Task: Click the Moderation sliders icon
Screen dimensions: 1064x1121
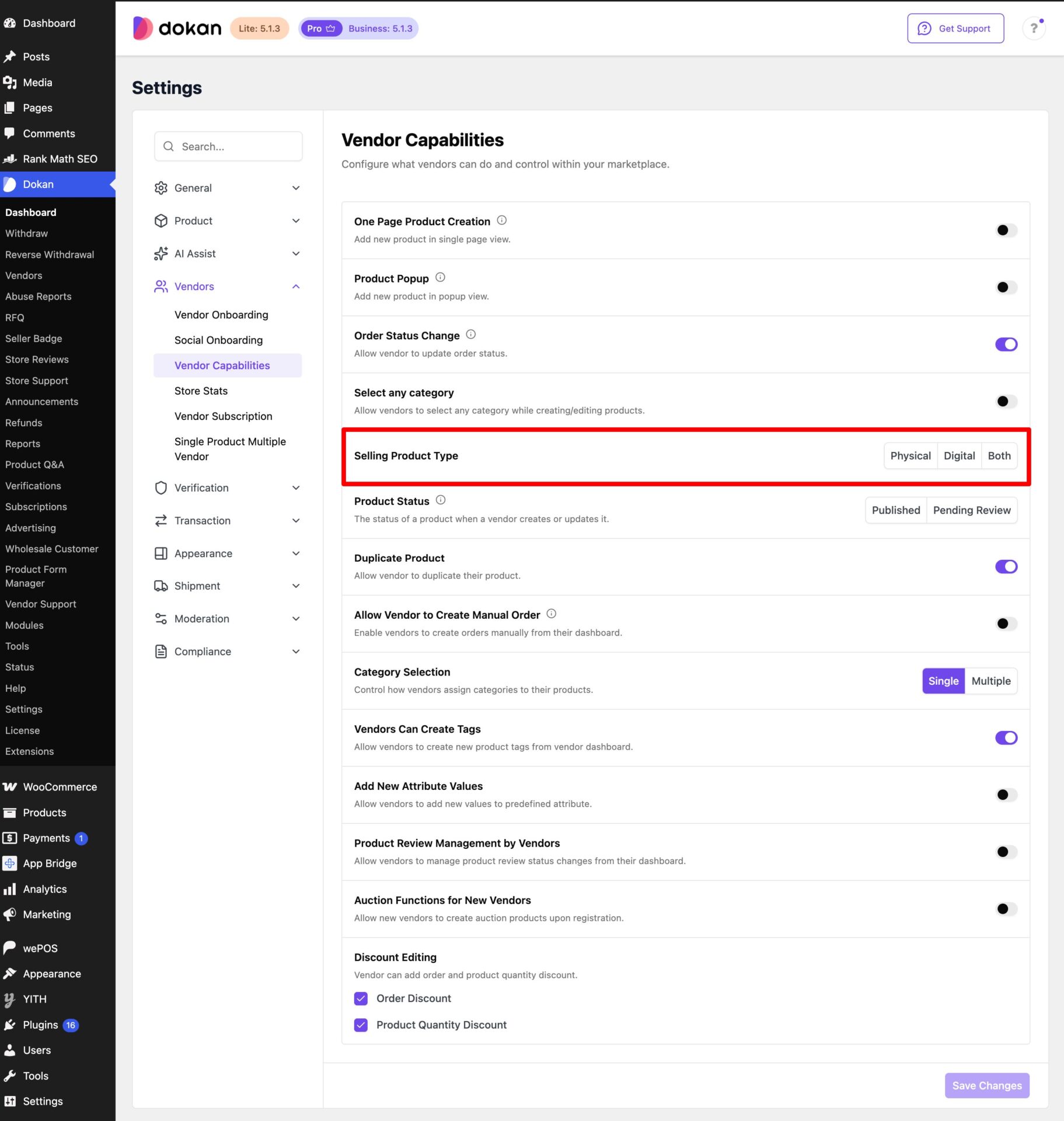Action: tap(161, 618)
